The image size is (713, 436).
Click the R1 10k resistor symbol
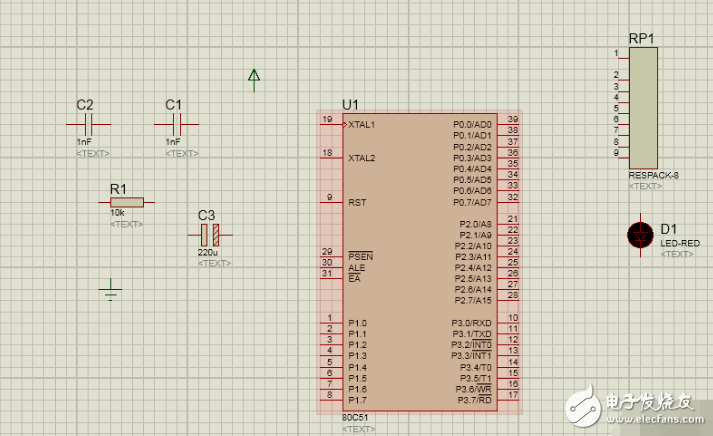coord(127,202)
